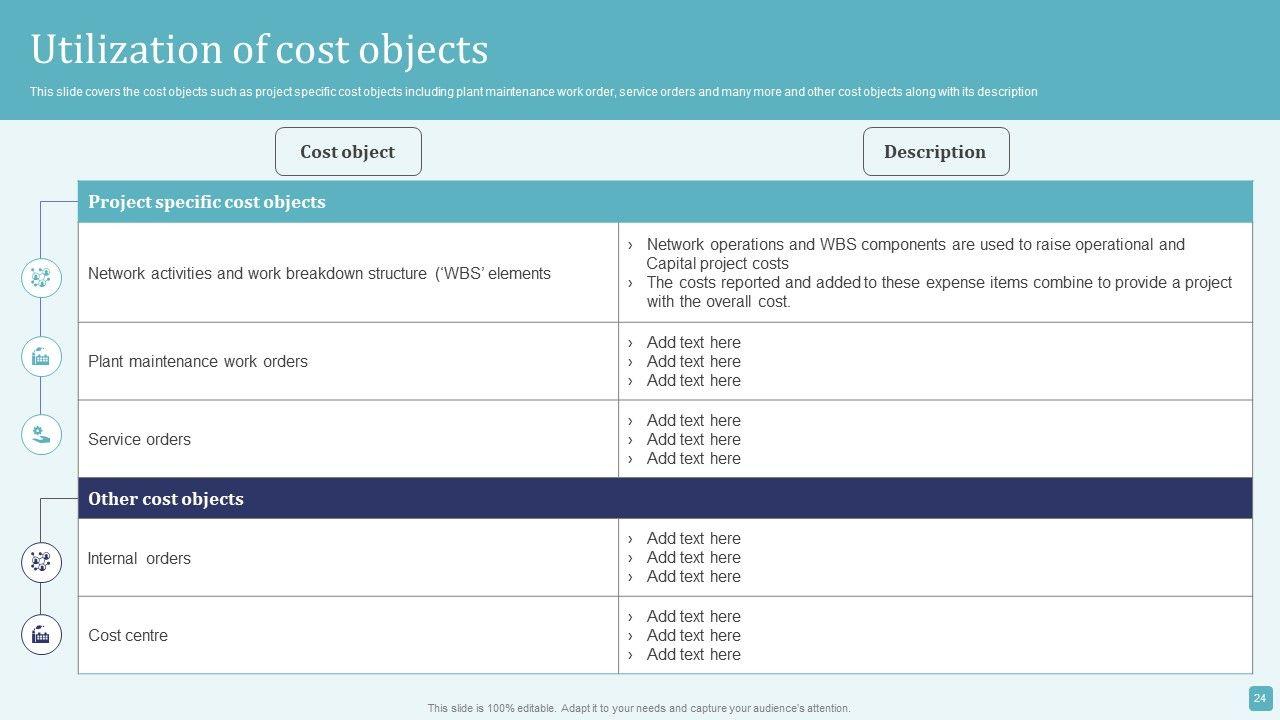
Task: Select the Internal orders label cell
Action: pyautogui.click(x=139, y=558)
